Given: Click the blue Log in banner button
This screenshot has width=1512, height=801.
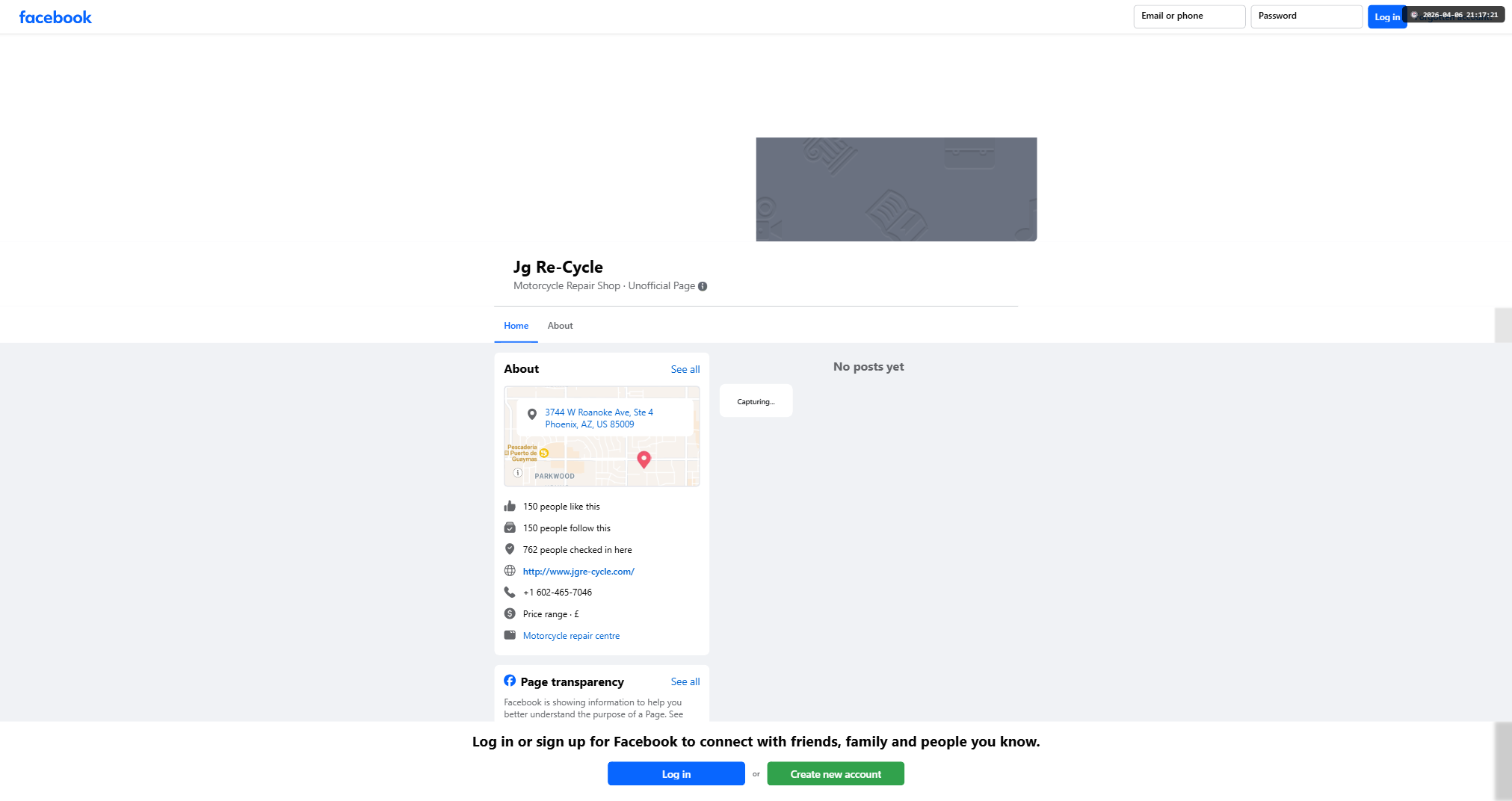Looking at the screenshot, I should click(x=676, y=774).
